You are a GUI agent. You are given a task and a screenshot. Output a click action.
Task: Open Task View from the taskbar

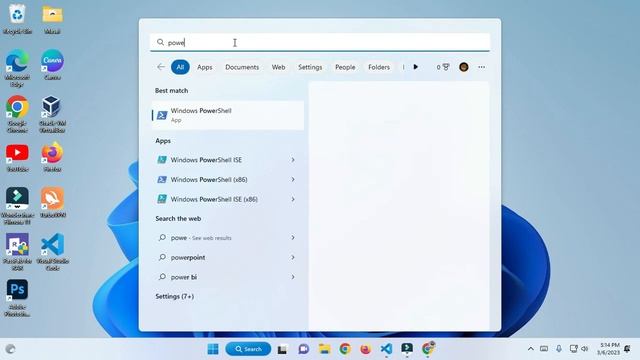point(282,349)
